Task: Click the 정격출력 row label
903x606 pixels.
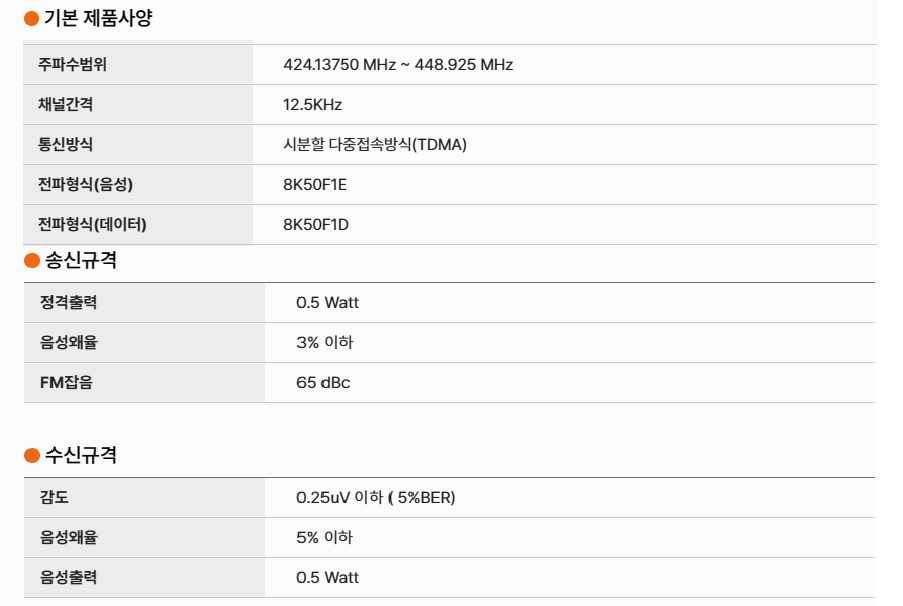Action: click(68, 303)
